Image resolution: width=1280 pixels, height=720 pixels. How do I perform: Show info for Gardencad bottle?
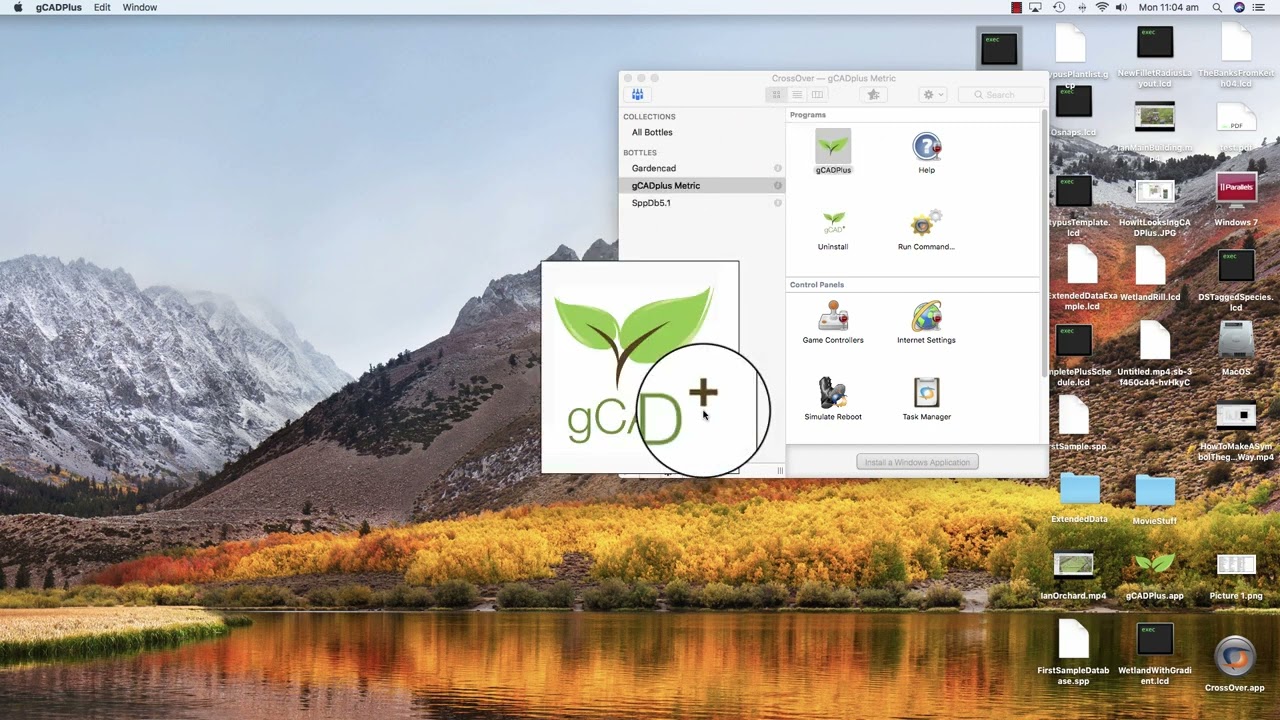coord(777,168)
